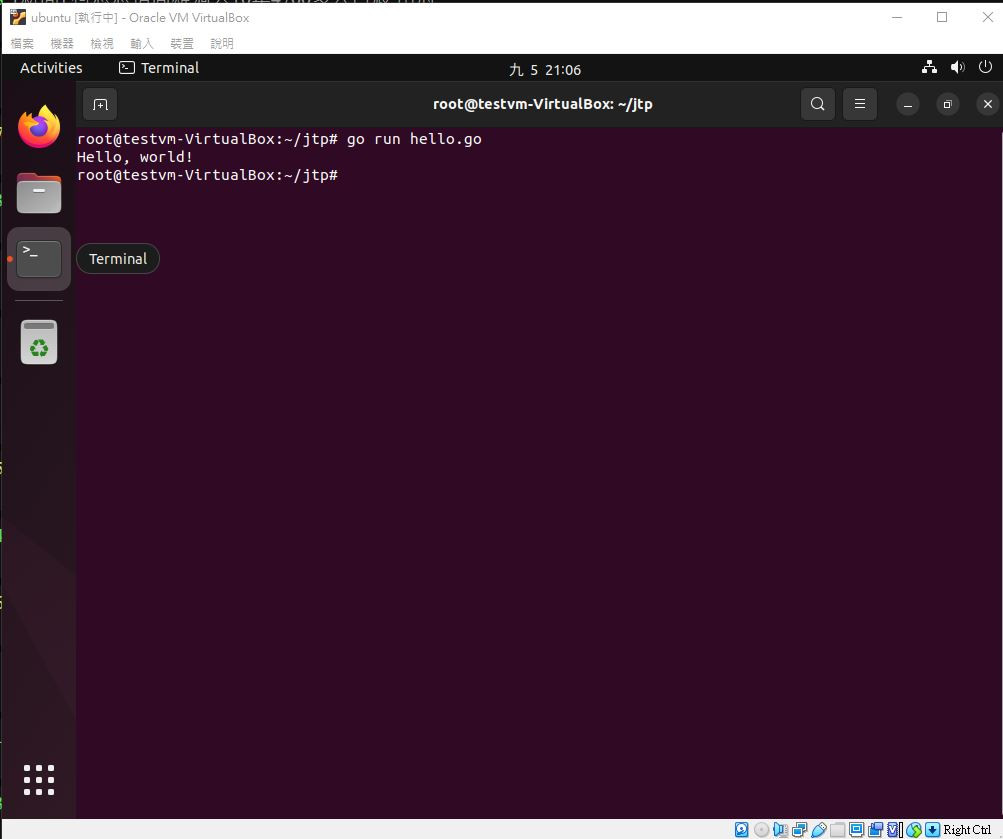Viewport: 1003px width, 839px height.
Task: Click the Terminal icon in the dock
Action: click(x=39, y=258)
